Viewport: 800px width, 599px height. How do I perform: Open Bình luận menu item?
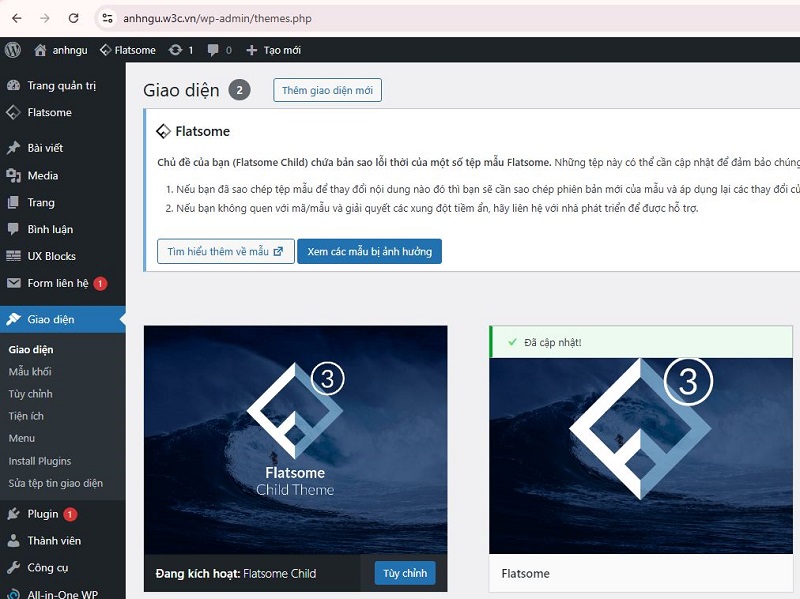(50, 230)
